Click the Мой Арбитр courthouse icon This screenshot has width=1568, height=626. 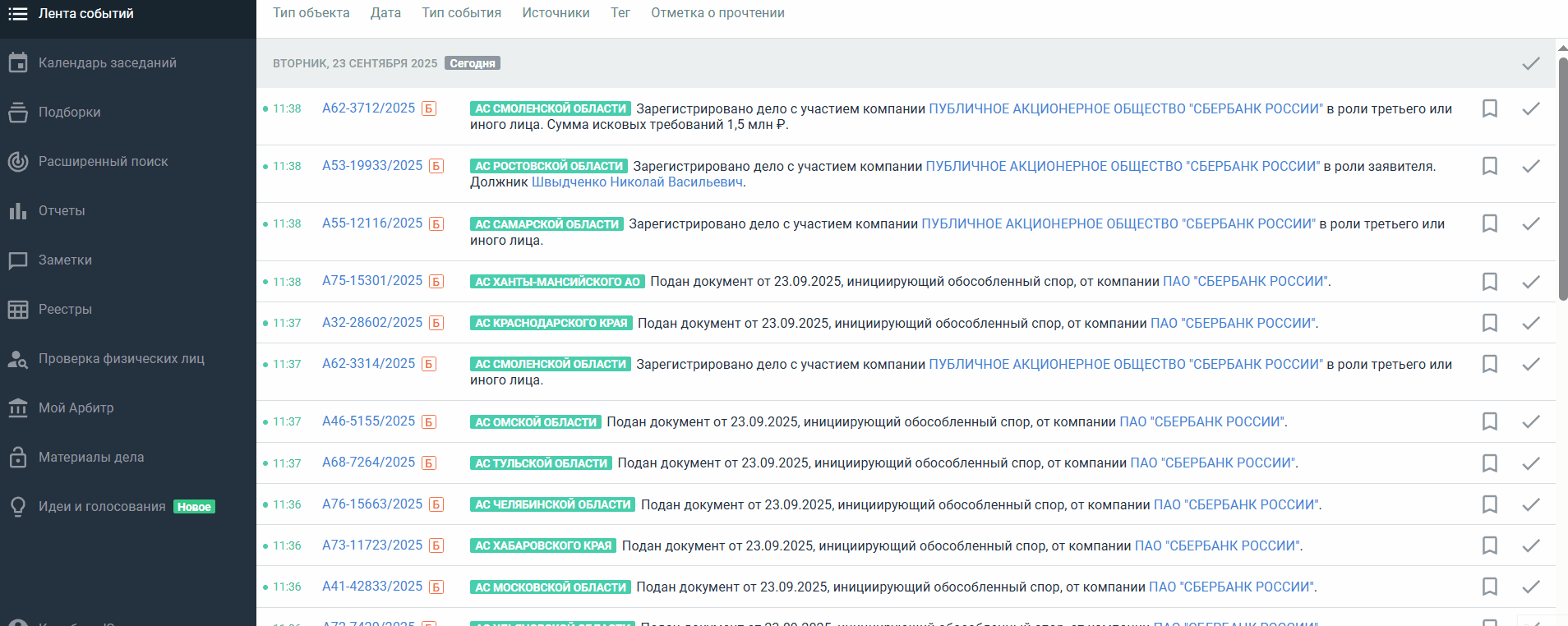coord(18,408)
